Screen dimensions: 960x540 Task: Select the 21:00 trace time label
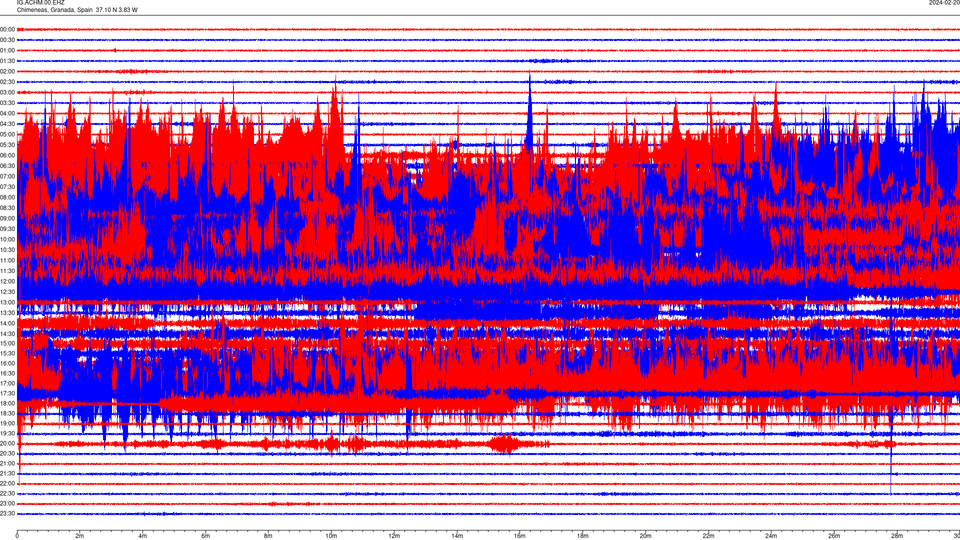[7, 463]
